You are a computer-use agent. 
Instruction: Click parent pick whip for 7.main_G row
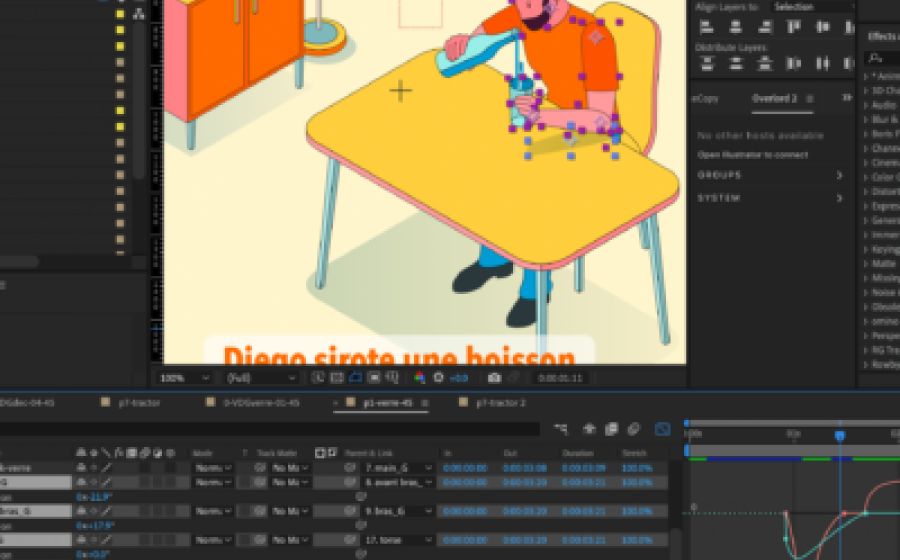pyautogui.click(x=350, y=468)
